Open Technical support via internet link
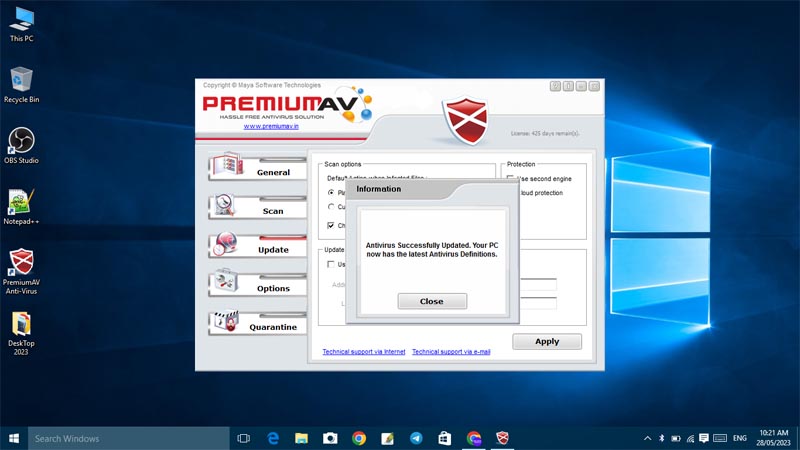This screenshot has width=800, height=450. point(364,352)
